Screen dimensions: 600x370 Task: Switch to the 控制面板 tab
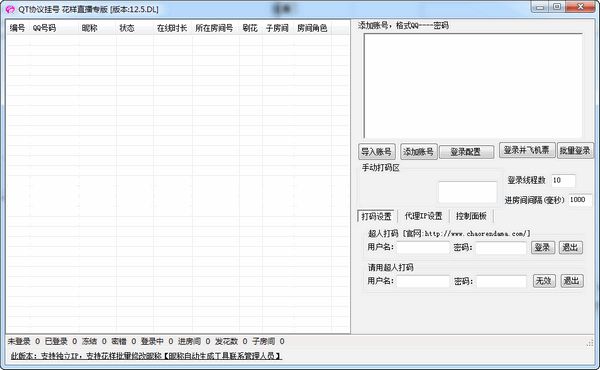point(471,216)
